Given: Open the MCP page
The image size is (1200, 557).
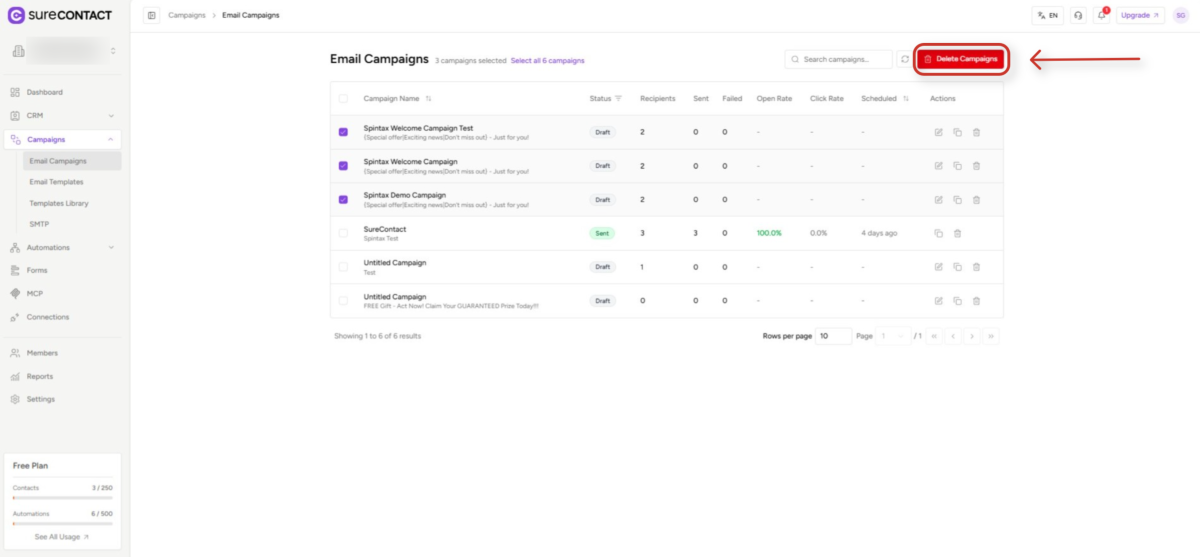Looking at the screenshot, I should 35,293.
